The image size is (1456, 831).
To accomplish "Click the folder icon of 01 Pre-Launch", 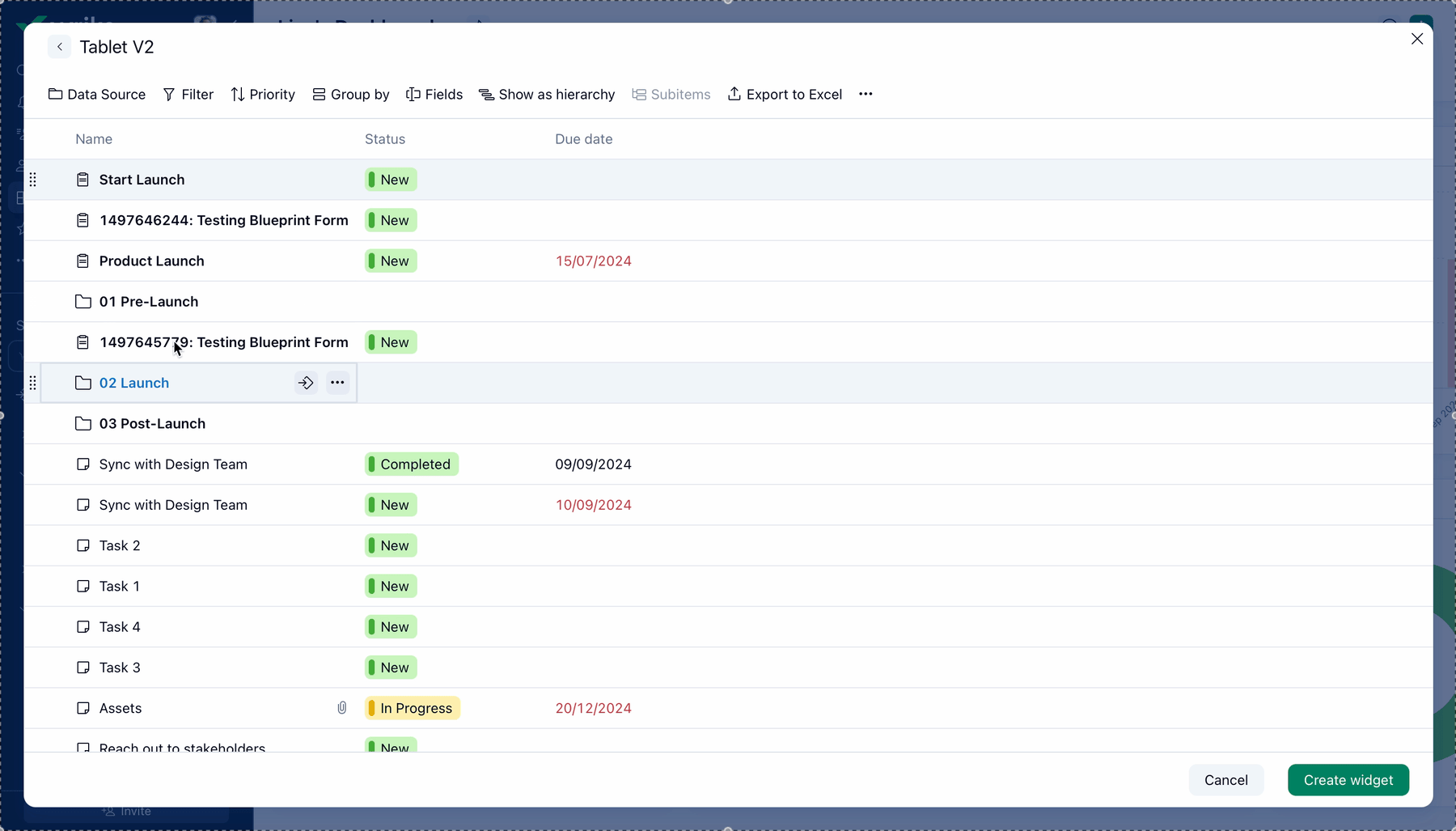I will (x=83, y=301).
